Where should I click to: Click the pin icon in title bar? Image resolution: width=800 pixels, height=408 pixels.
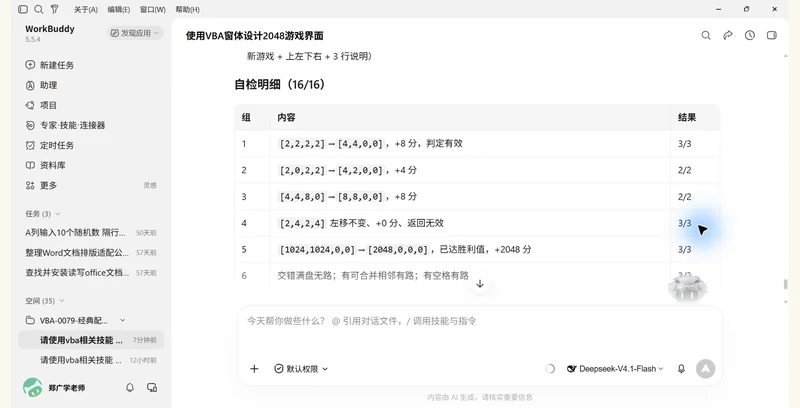tap(55, 9)
